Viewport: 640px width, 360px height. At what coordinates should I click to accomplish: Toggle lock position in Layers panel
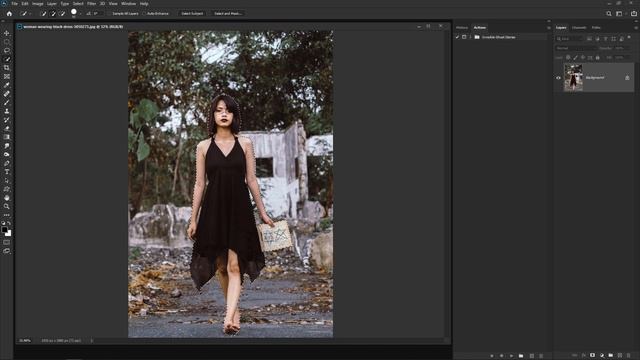coord(583,58)
